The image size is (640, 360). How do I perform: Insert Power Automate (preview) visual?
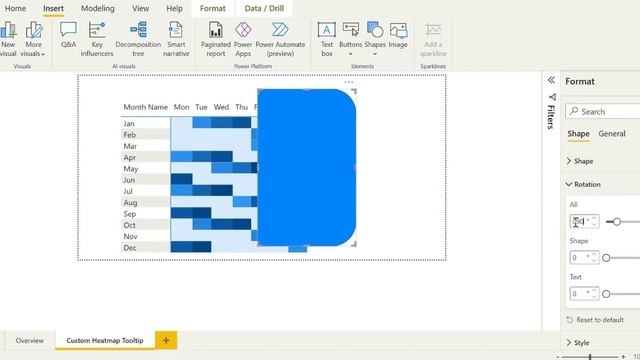[280, 39]
